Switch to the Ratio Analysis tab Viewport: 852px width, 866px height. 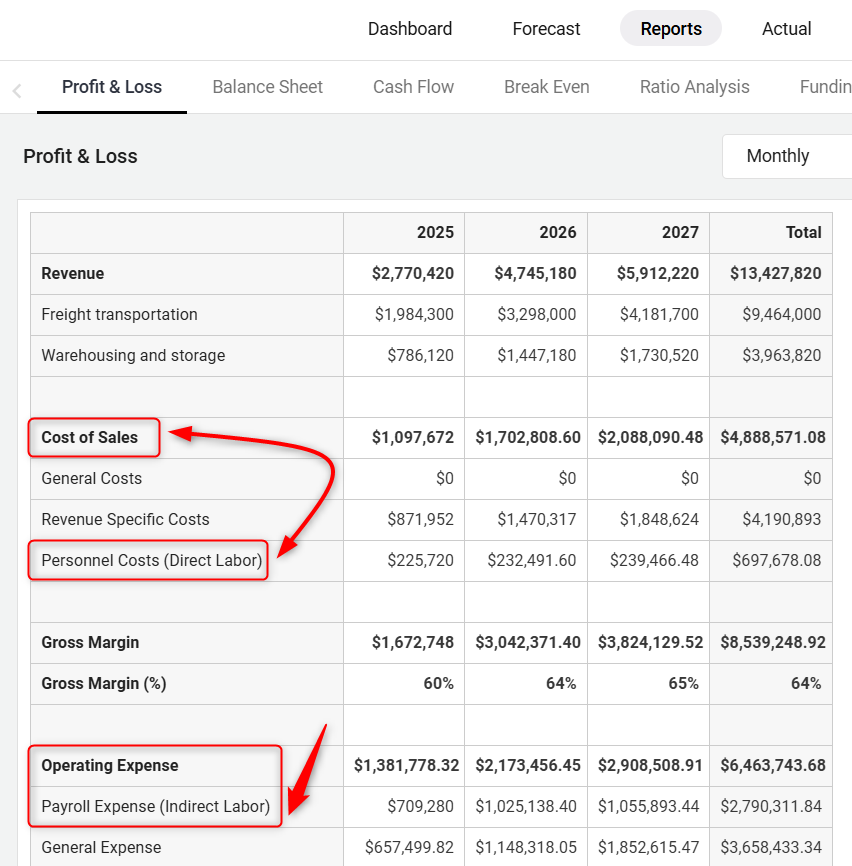click(695, 87)
